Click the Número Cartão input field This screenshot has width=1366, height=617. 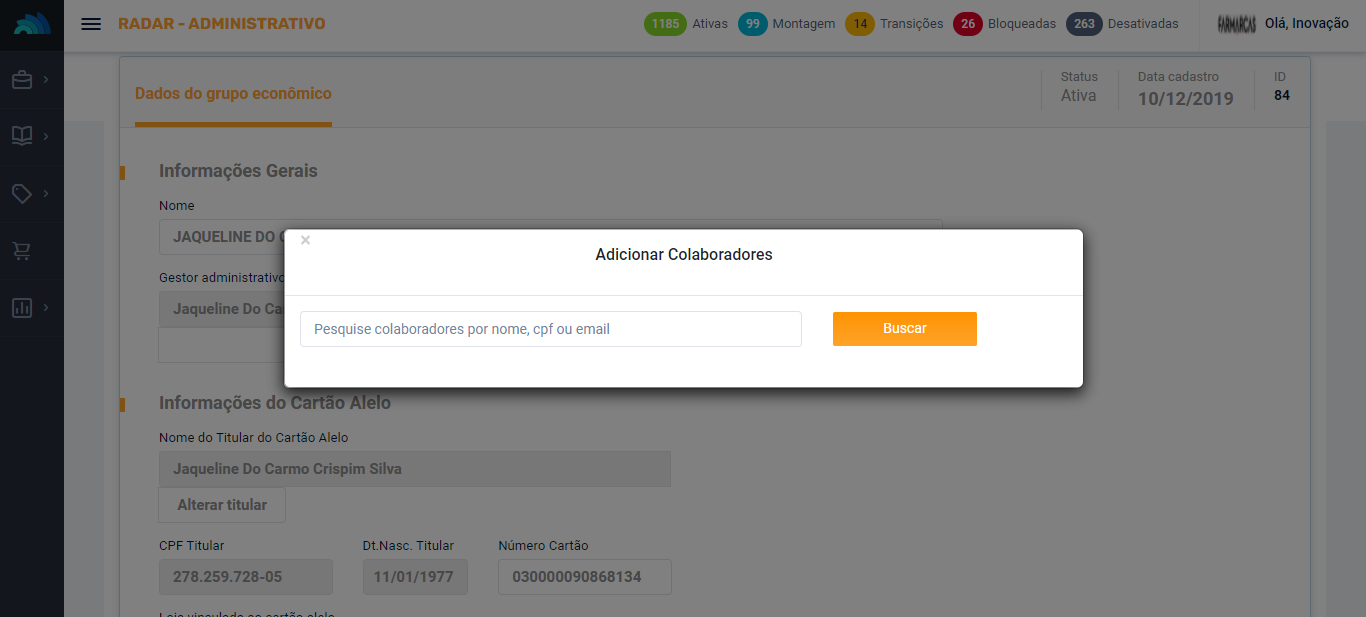(585, 577)
